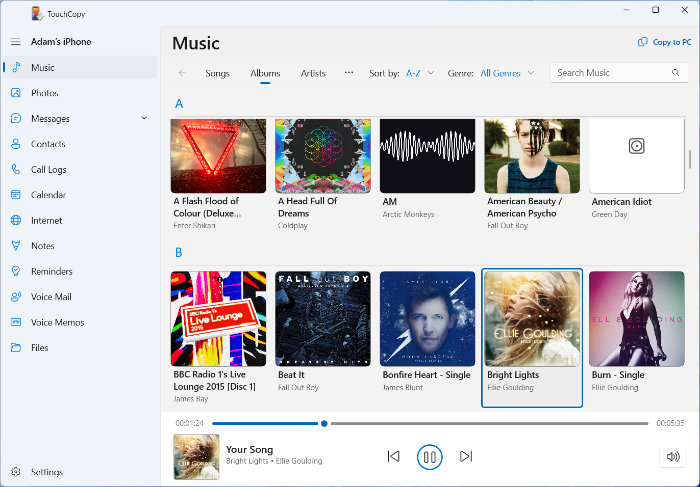Click the 'James Blunt' artist text

[x=402, y=388]
